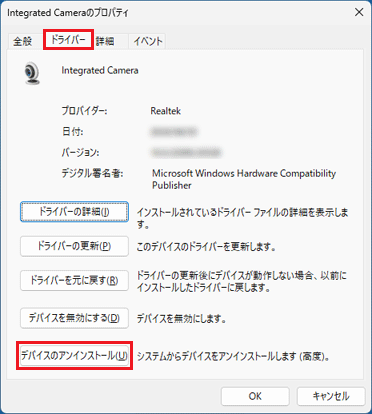The height and width of the screenshot is (414, 372).
Task: Click the バージョン: label
Action: (80, 153)
